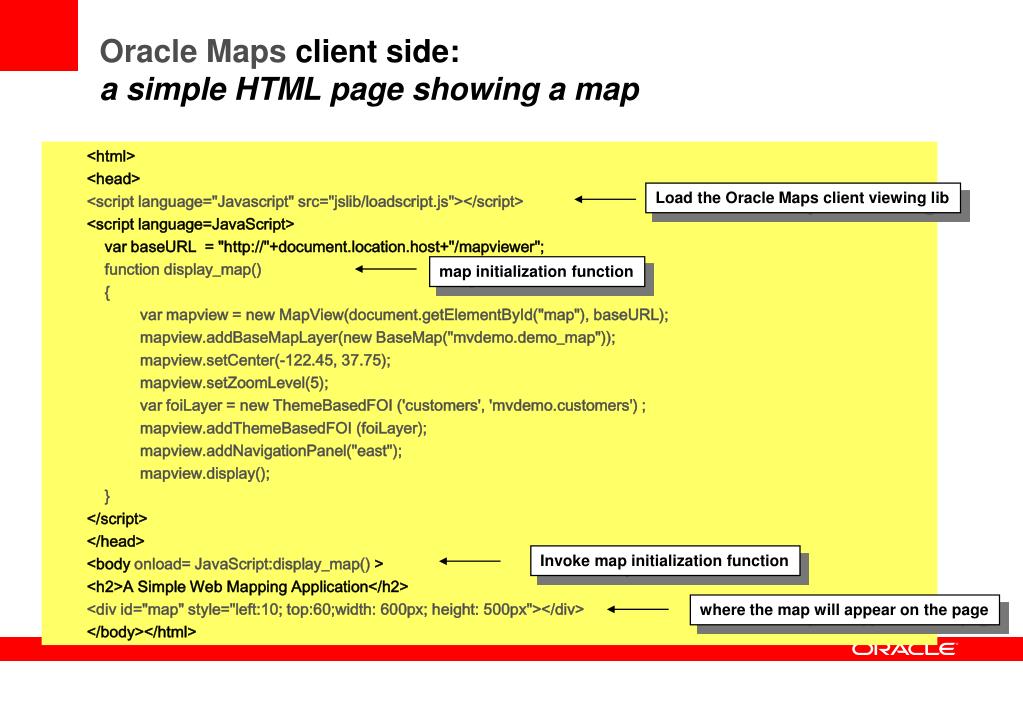The image size is (1023, 708).
Task: Click the '<head>' opening tag line
Action: tap(113, 179)
